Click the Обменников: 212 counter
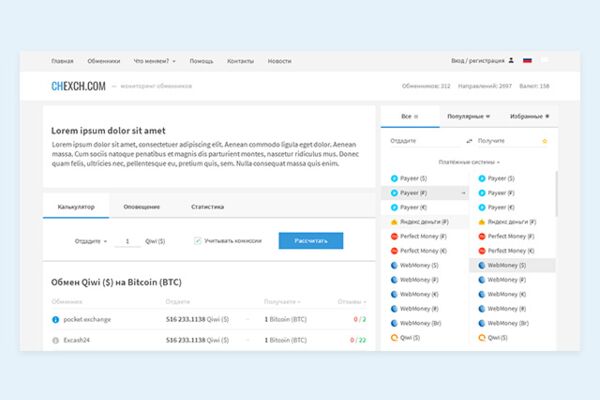 point(426,86)
